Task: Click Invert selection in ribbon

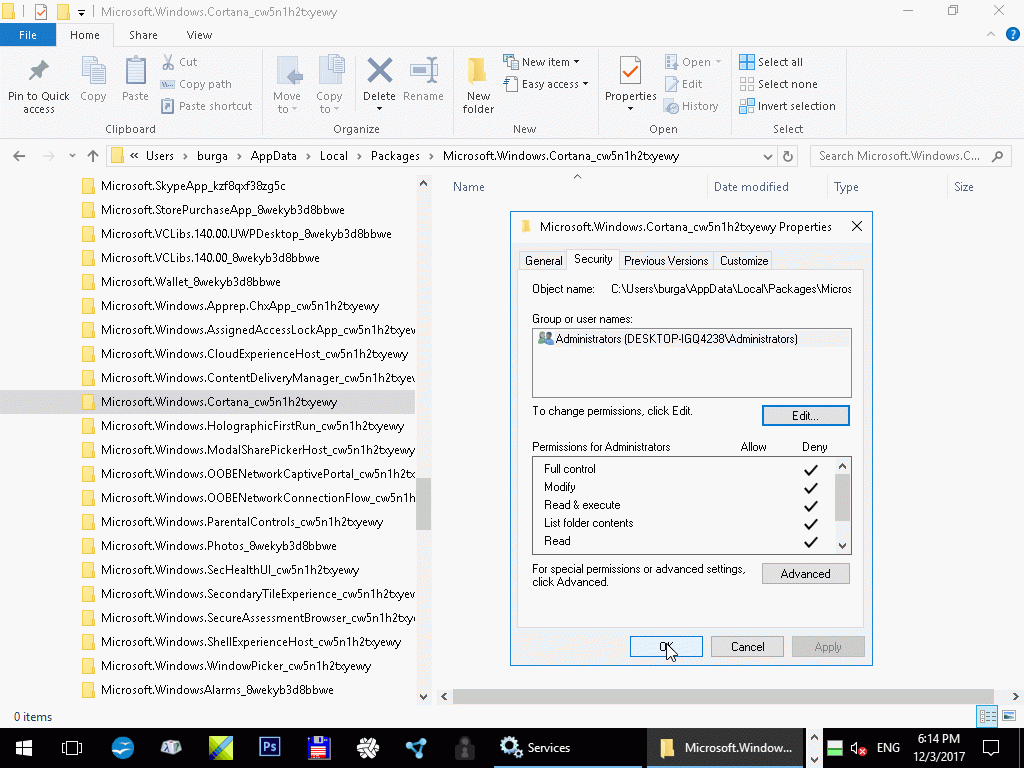Action: coord(788,106)
